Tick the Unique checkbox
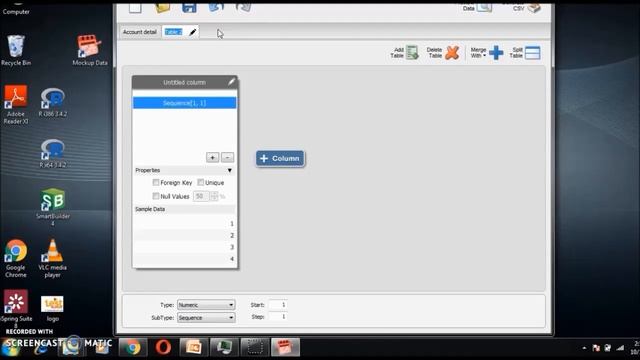This screenshot has height=360, width=640. click(200, 182)
